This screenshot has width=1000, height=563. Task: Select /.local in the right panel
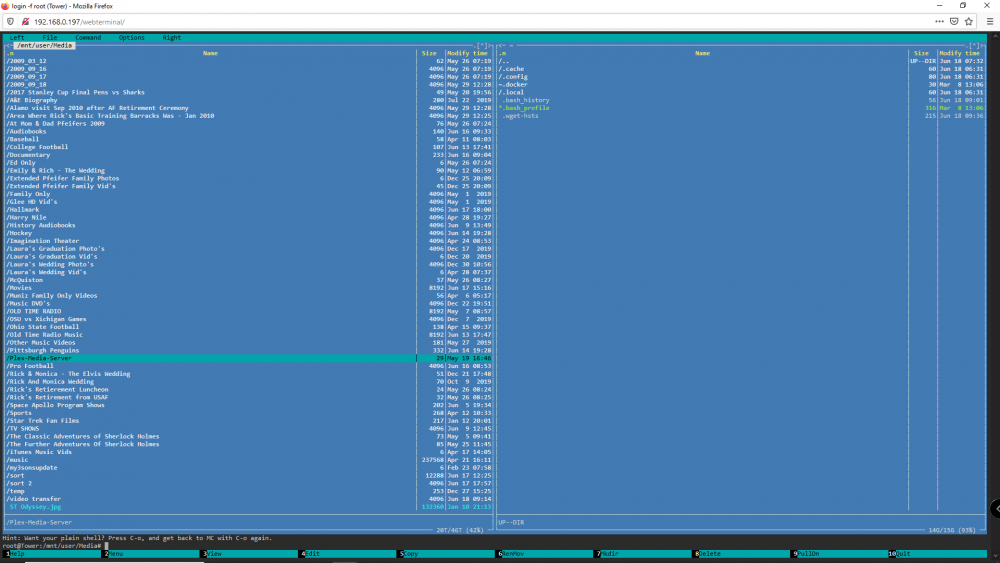(x=511, y=92)
